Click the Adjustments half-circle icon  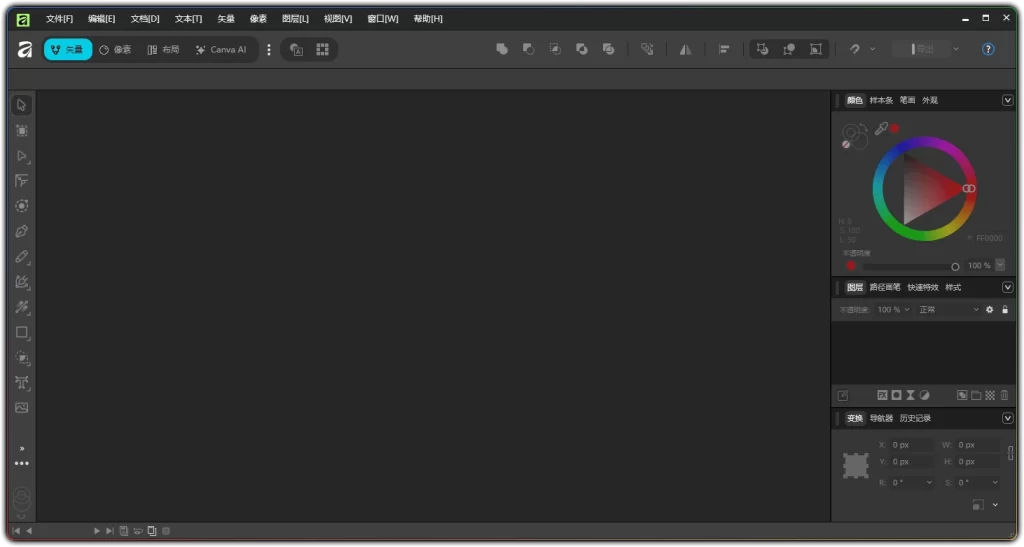pyautogui.click(x=924, y=395)
